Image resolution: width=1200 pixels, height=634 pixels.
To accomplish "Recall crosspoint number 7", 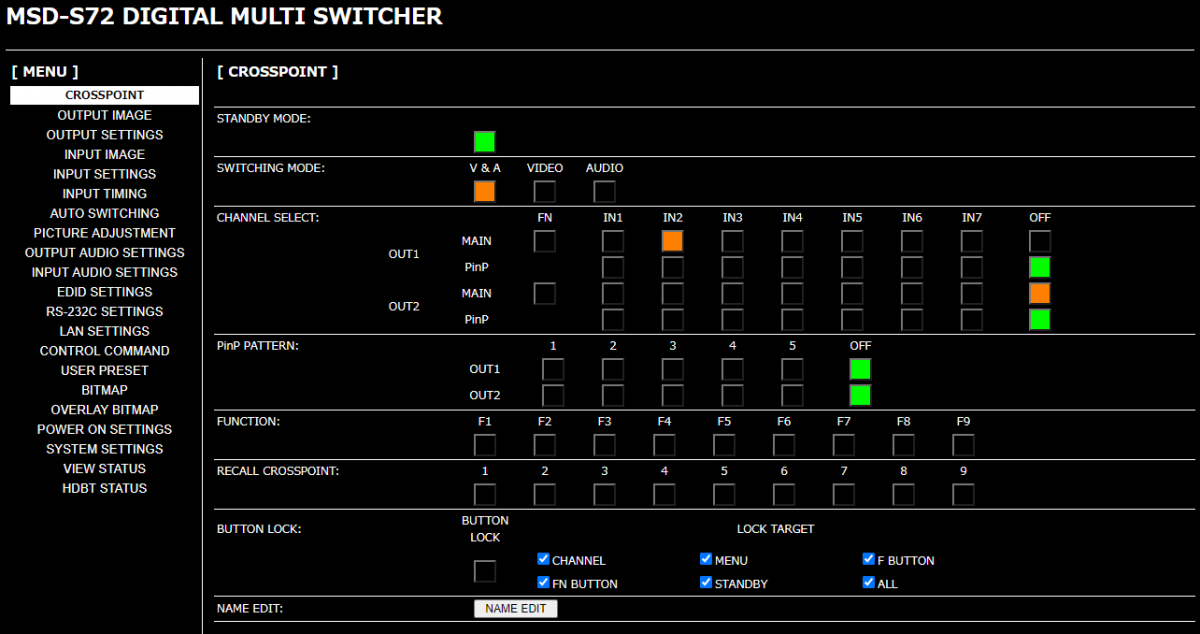I will click(844, 495).
